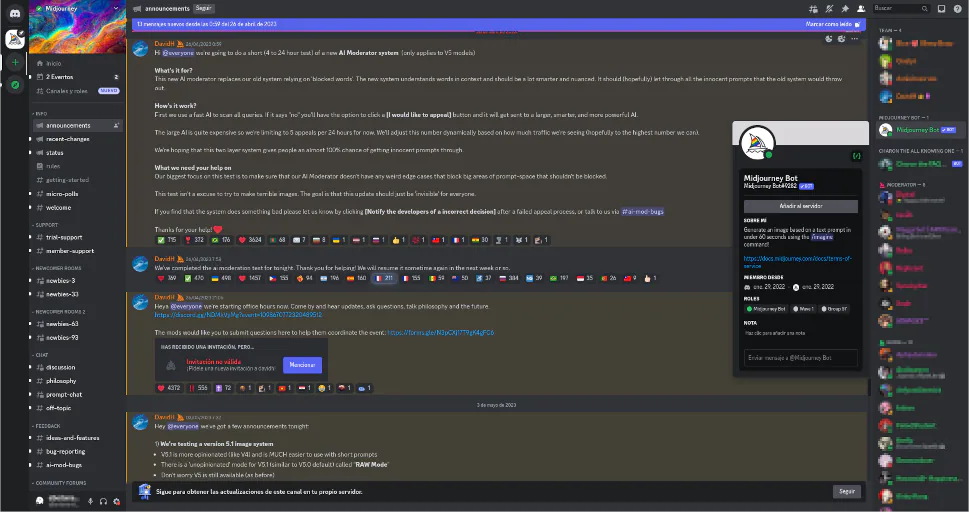Viewport: 969px width, 512px height.
Task: Collapse the INFO channel category
Action: (40, 114)
